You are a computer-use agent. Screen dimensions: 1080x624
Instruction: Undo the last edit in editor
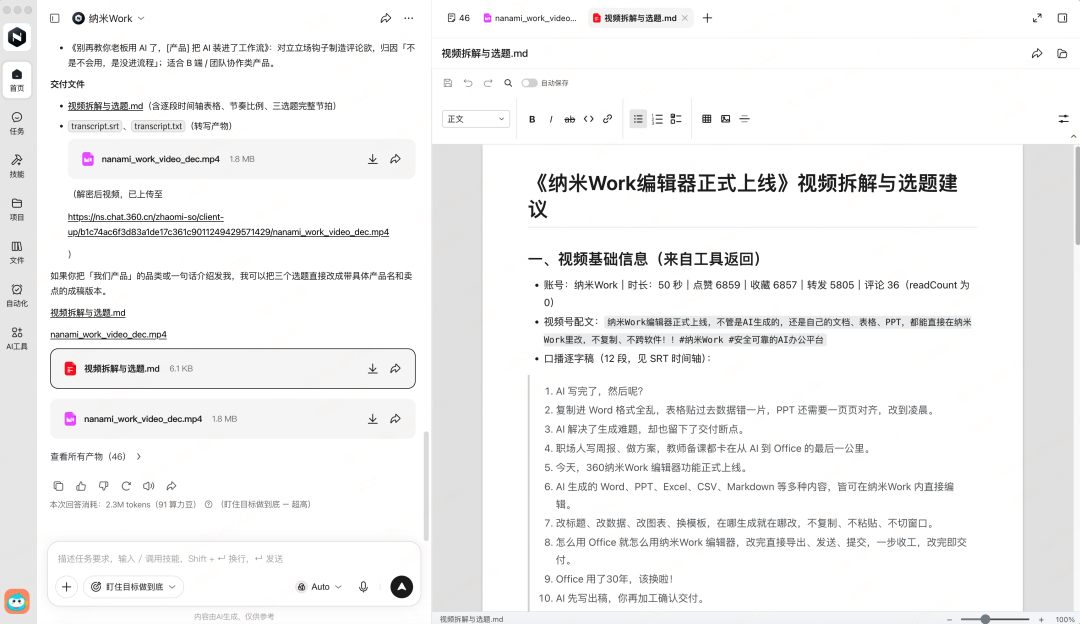click(468, 83)
